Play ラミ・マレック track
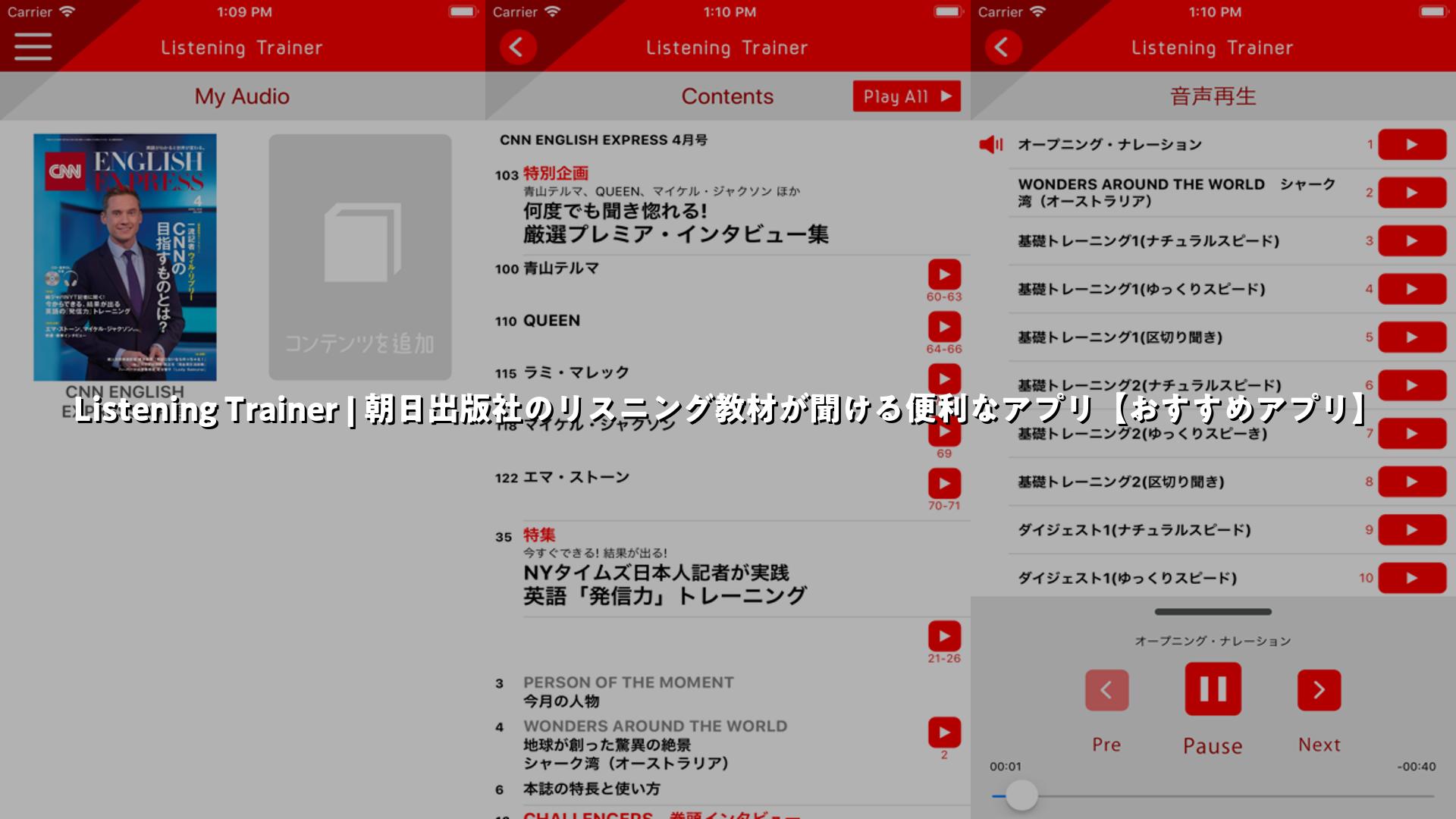Viewport: 1456px width, 819px height. coord(944,378)
